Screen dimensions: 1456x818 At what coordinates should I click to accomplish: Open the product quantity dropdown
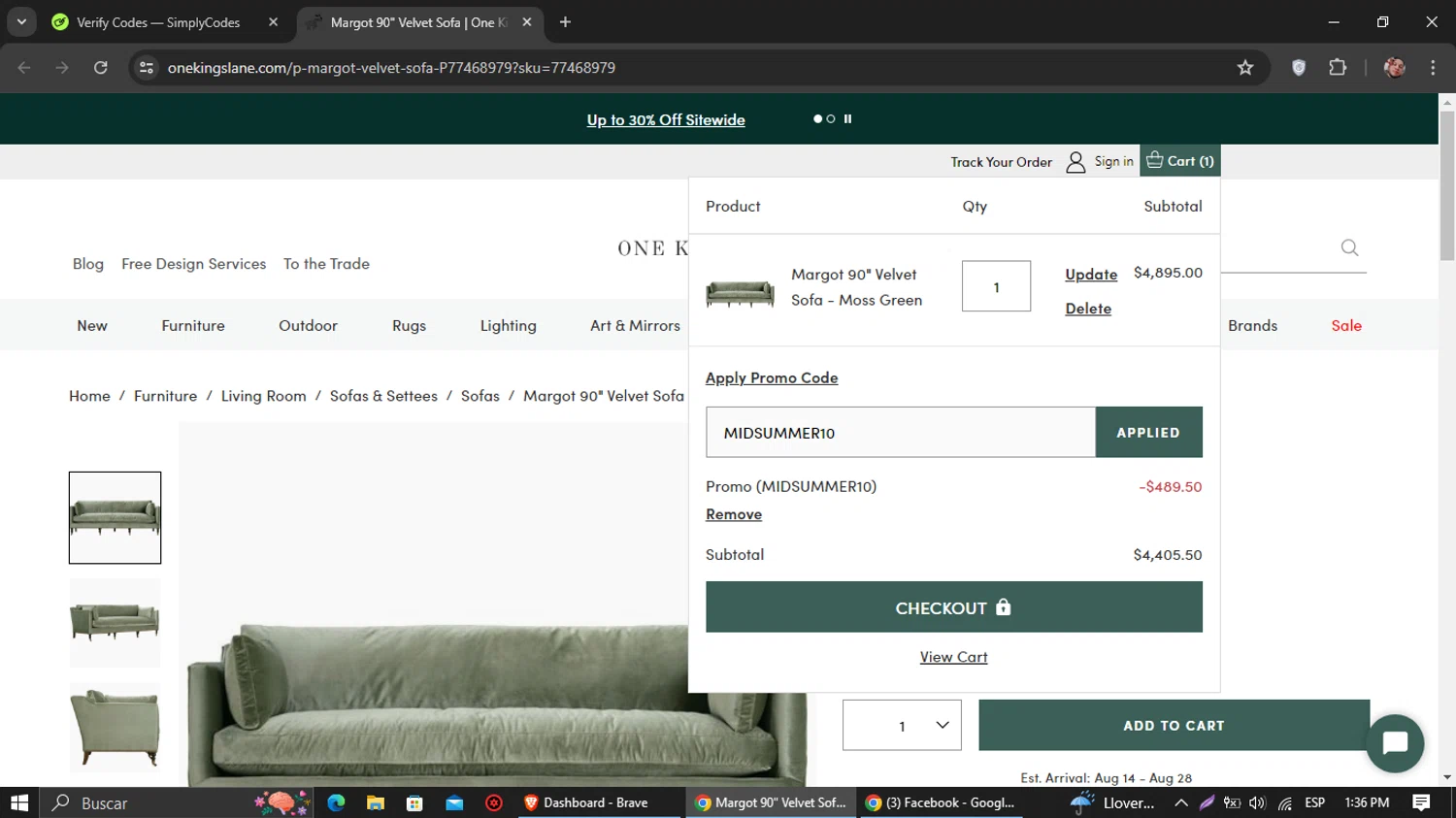coord(902,725)
